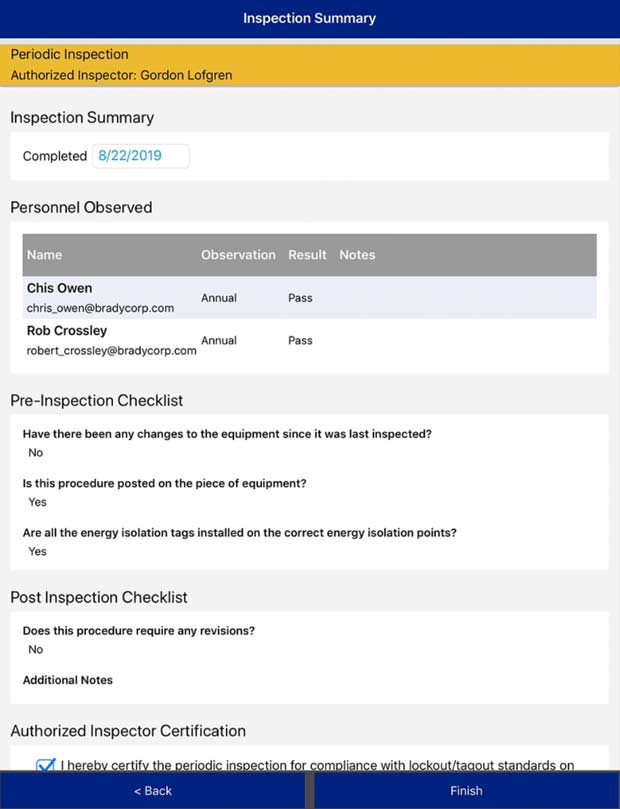620x809 pixels.
Task: Go back with the Back button
Action: (x=153, y=790)
